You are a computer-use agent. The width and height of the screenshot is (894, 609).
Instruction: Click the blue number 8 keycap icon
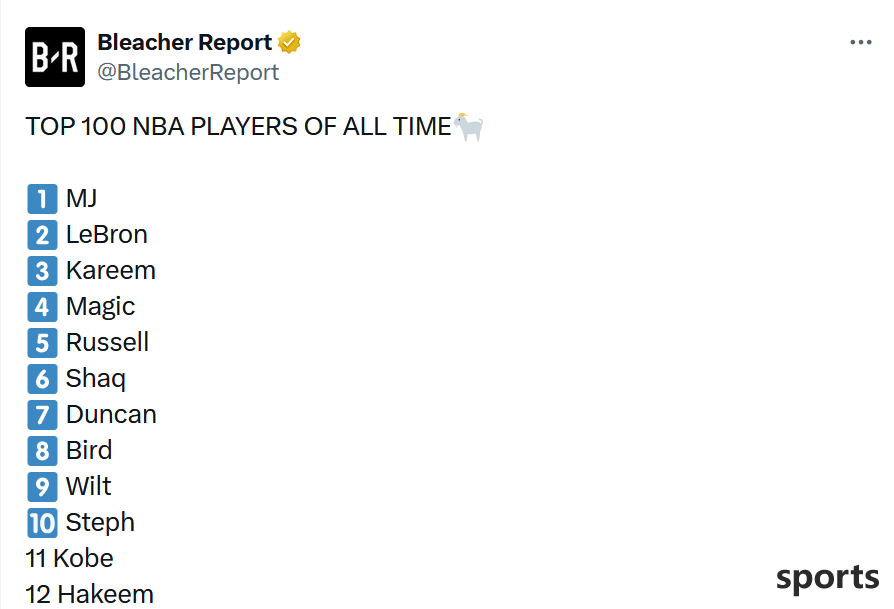coord(42,450)
